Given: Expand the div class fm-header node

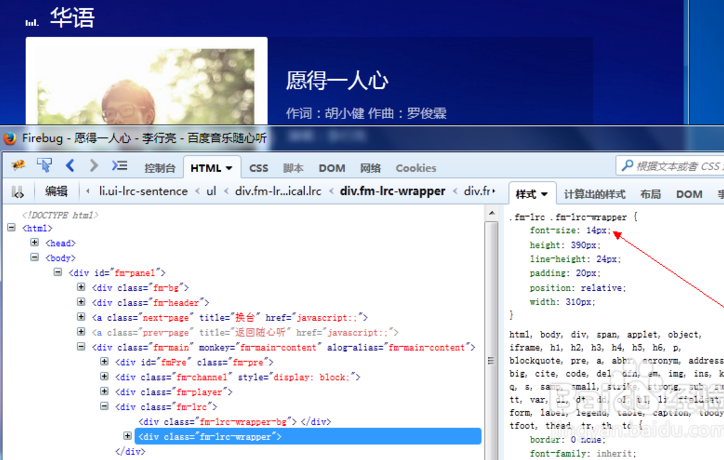Looking at the screenshot, I should [81, 302].
